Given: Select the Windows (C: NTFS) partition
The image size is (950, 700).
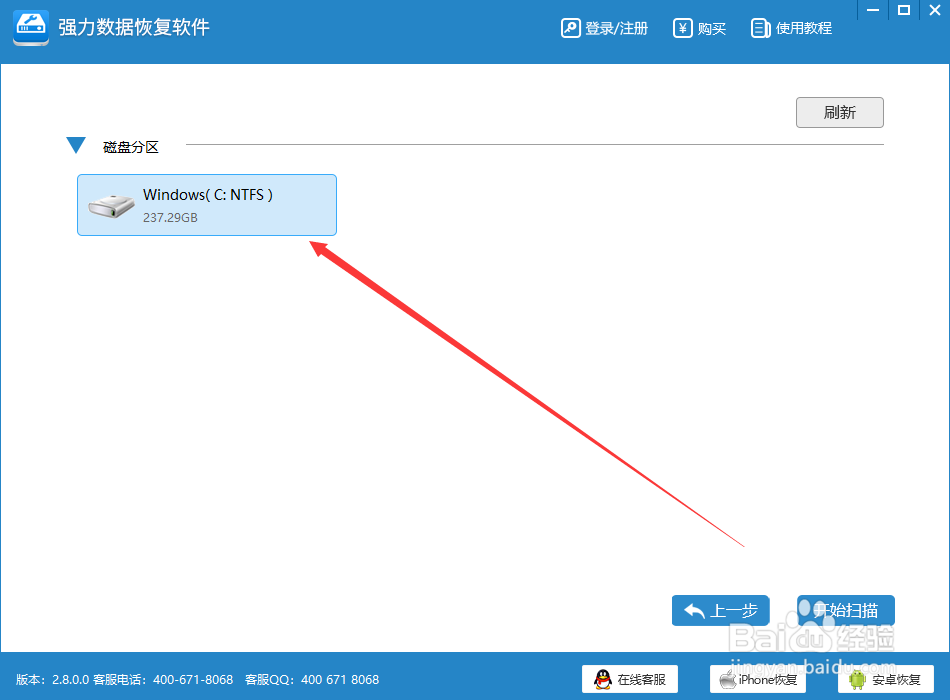Looking at the screenshot, I should click(x=207, y=205).
